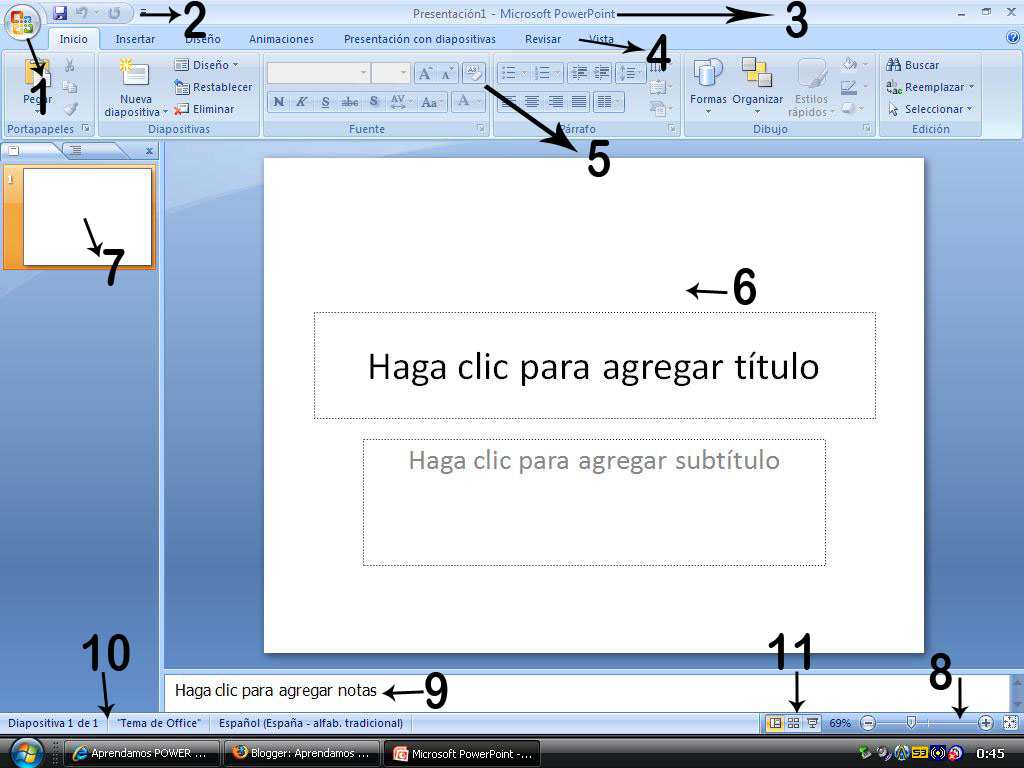1024x768 pixels.
Task: Zoom in with the plus button
Action: (x=985, y=723)
